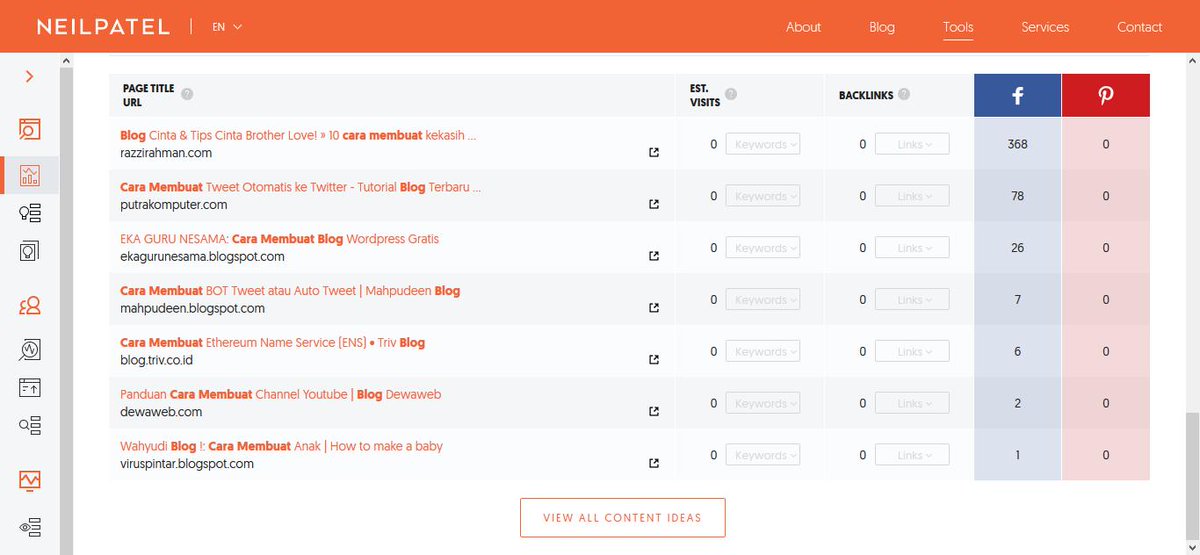Image resolution: width=1200 pixels, height=555 pixels.
Task: Open the monitor graph sidebar icon
Action: 30,481
